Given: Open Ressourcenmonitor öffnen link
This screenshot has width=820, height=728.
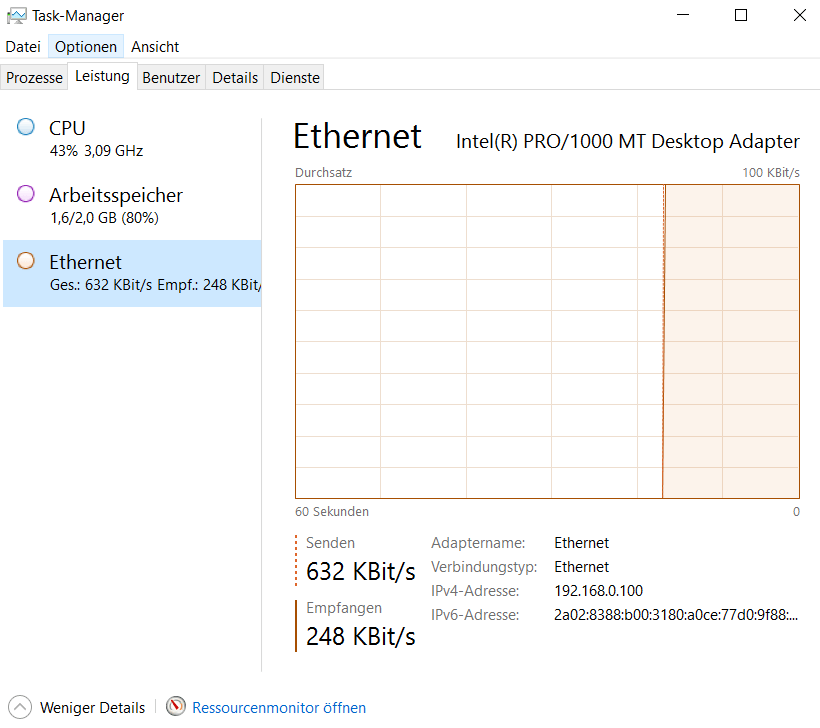Looking at the screenshot, I should pos(279,707).
